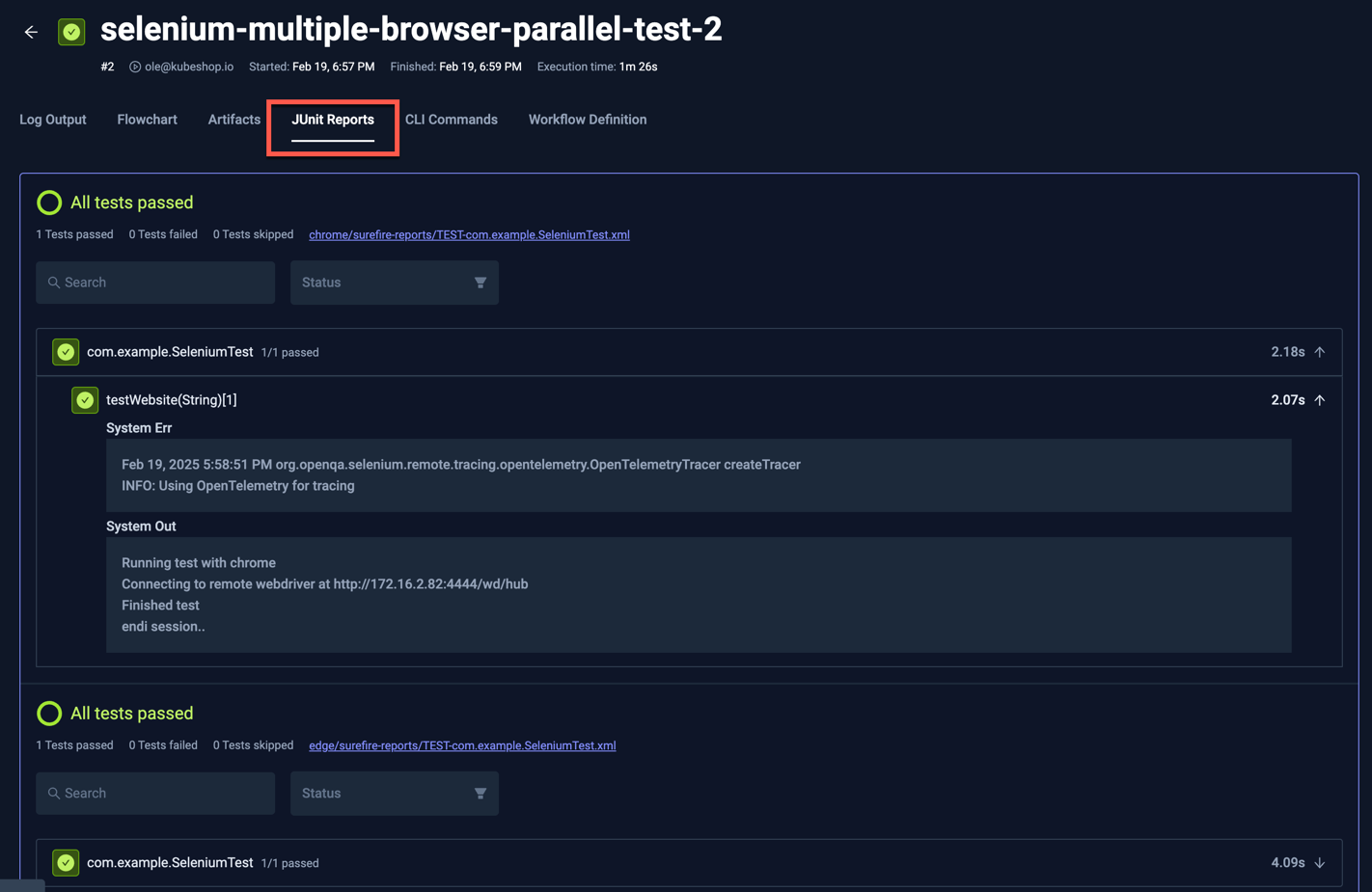Click the 'All tests passed' circle in first report
The height and width of the screenshot is (892, 1372).
[x=48, y=203]
